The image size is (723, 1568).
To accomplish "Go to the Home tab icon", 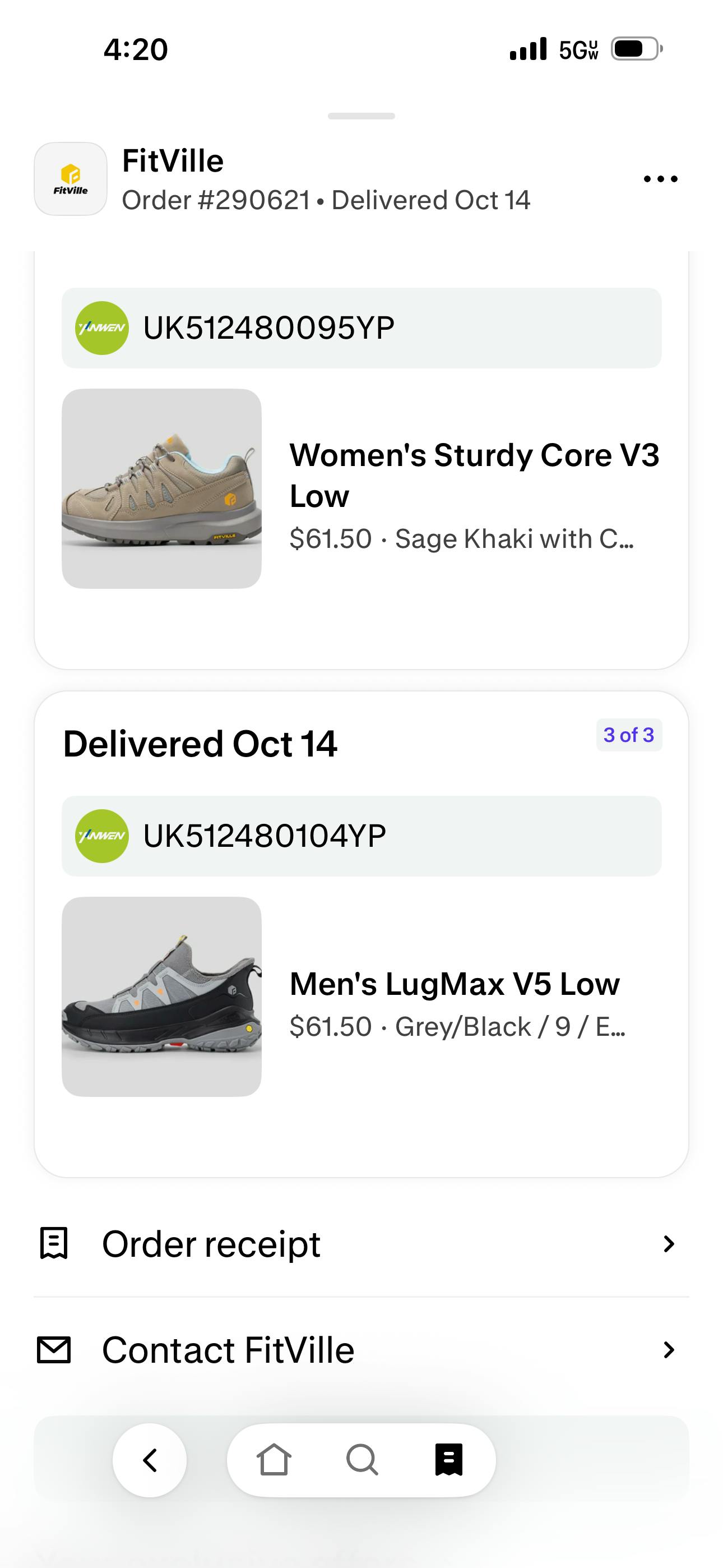I will tap(274, 1460).
